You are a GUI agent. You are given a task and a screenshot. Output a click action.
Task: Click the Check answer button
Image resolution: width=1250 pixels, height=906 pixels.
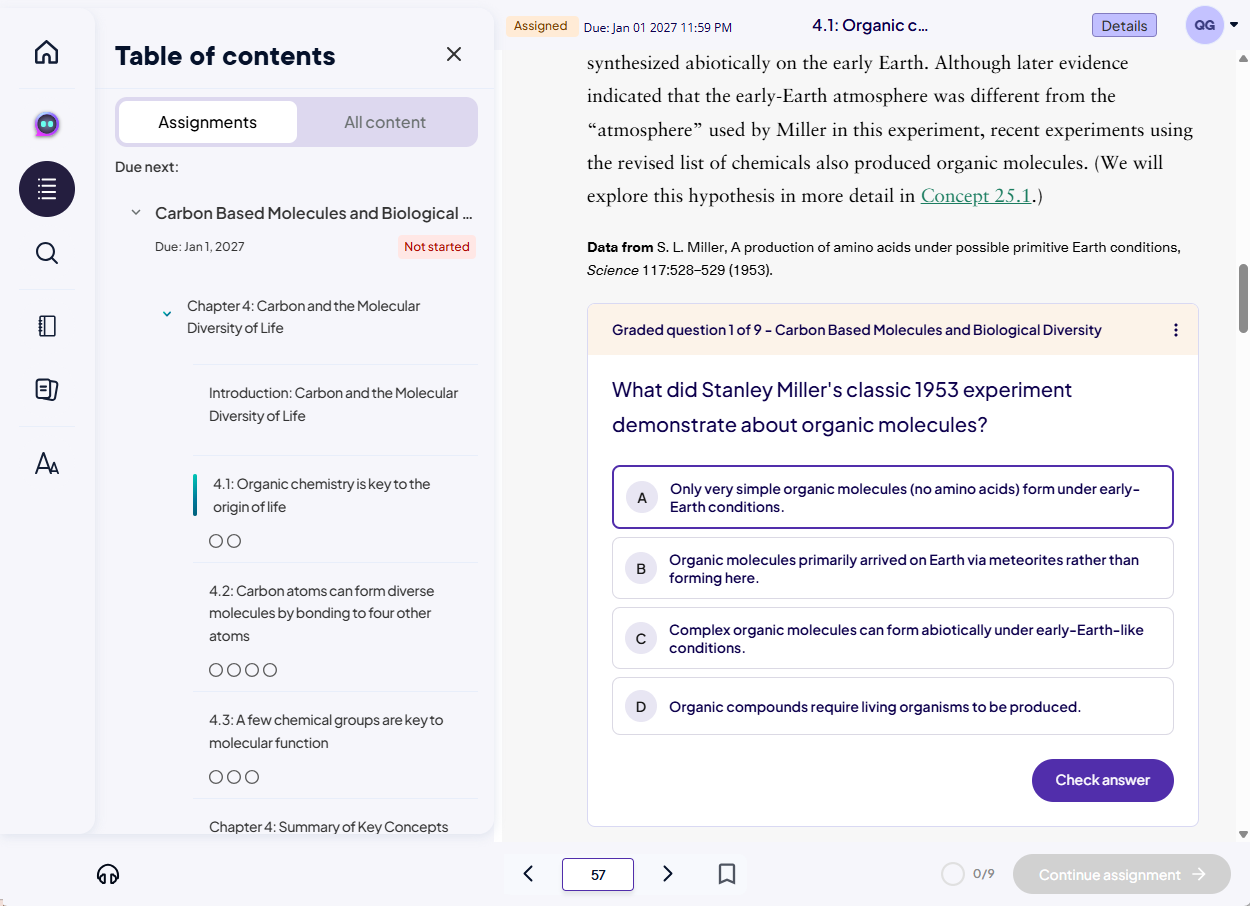pos(1102,780)
